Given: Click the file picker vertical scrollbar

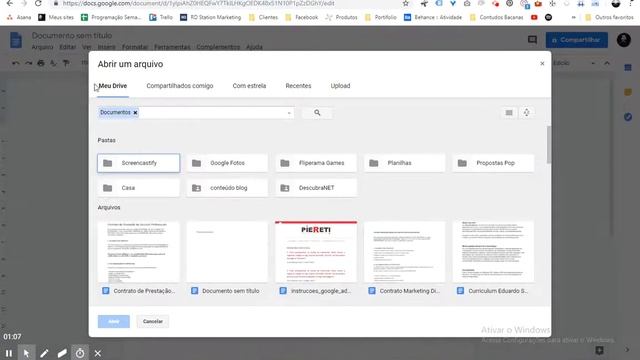Looking at the screenshot, I should 549,144.
